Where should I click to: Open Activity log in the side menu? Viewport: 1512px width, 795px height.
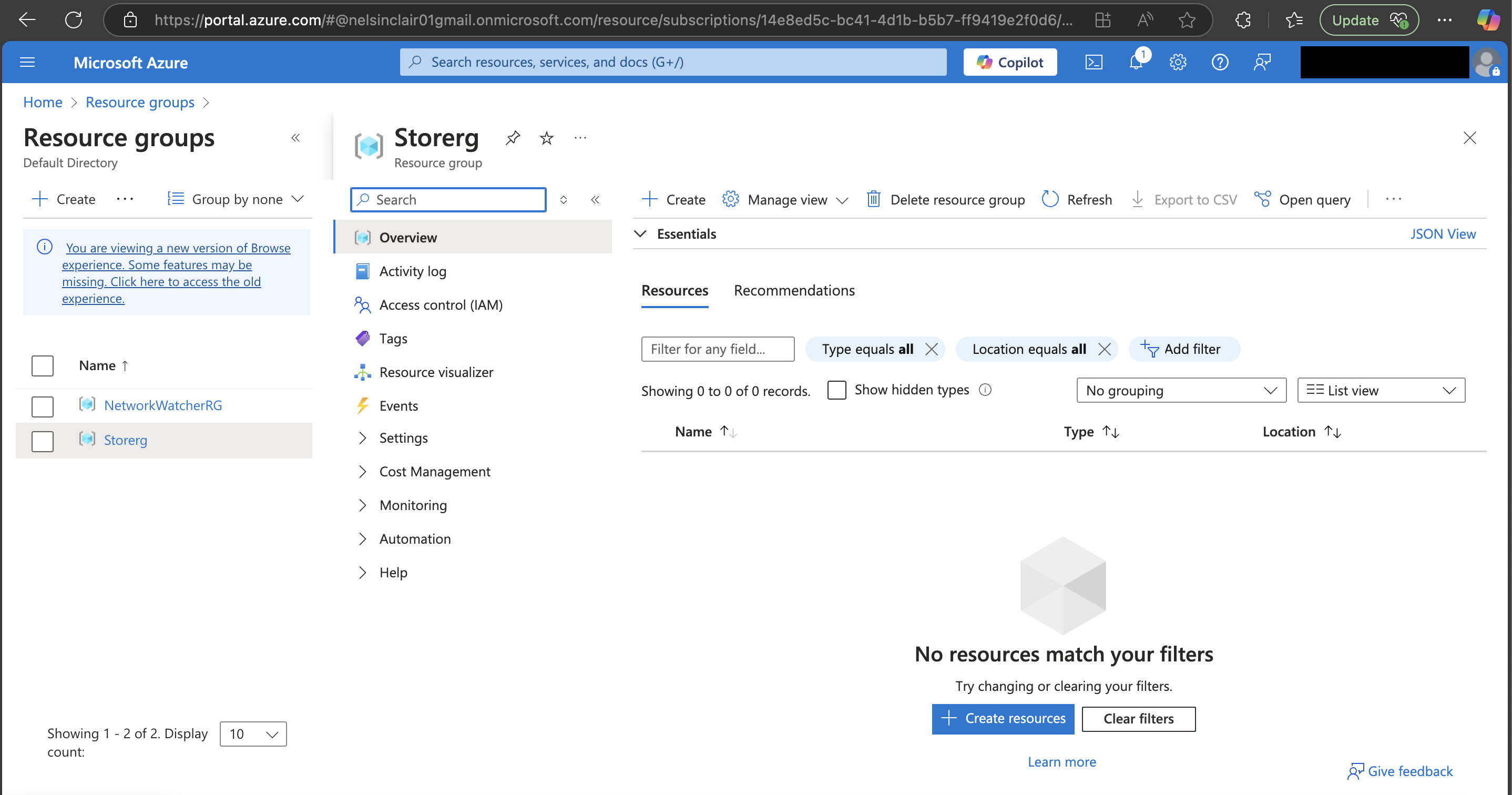pos(413,271)
